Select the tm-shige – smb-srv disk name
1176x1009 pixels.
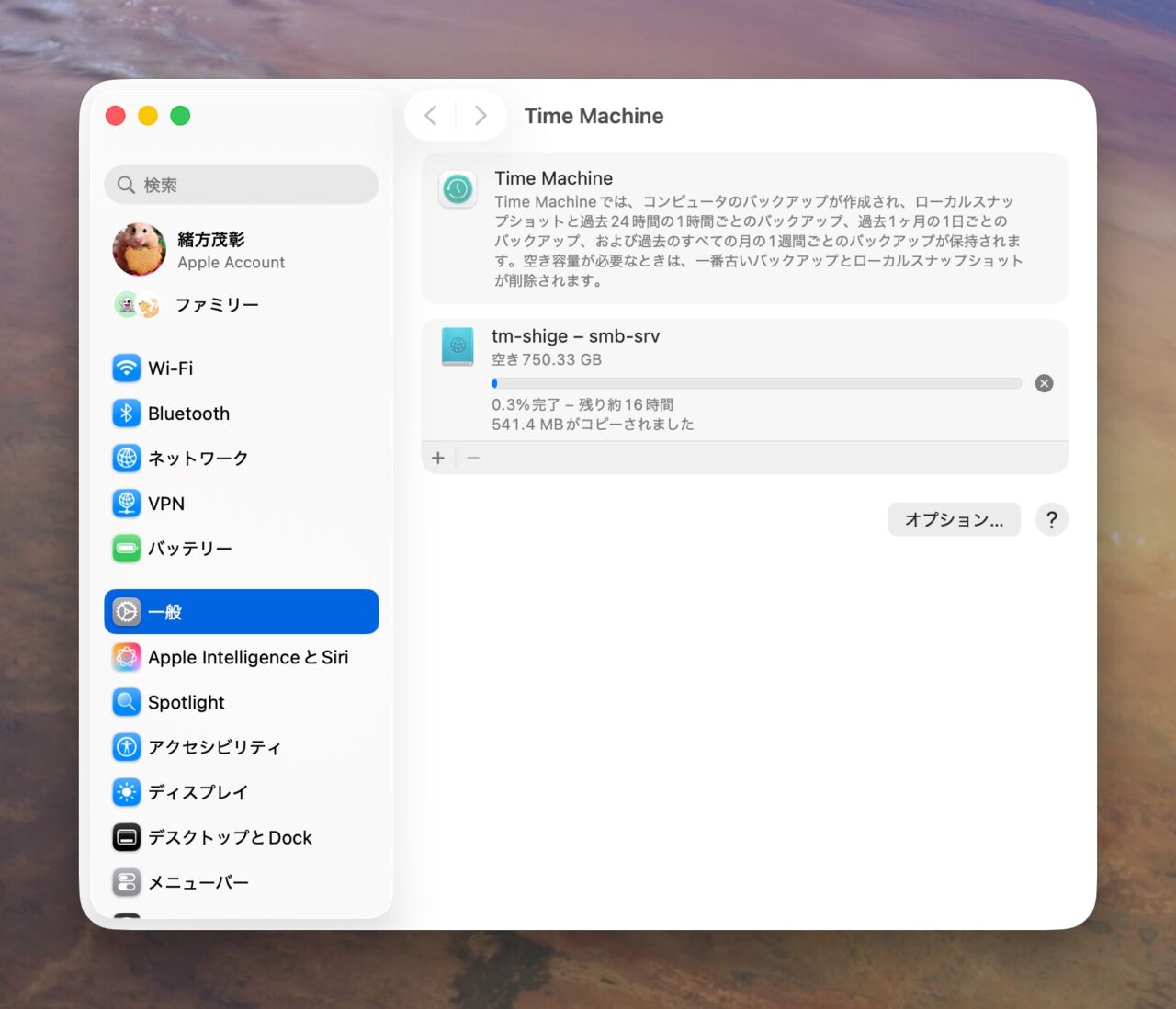(x=575, y=336)
